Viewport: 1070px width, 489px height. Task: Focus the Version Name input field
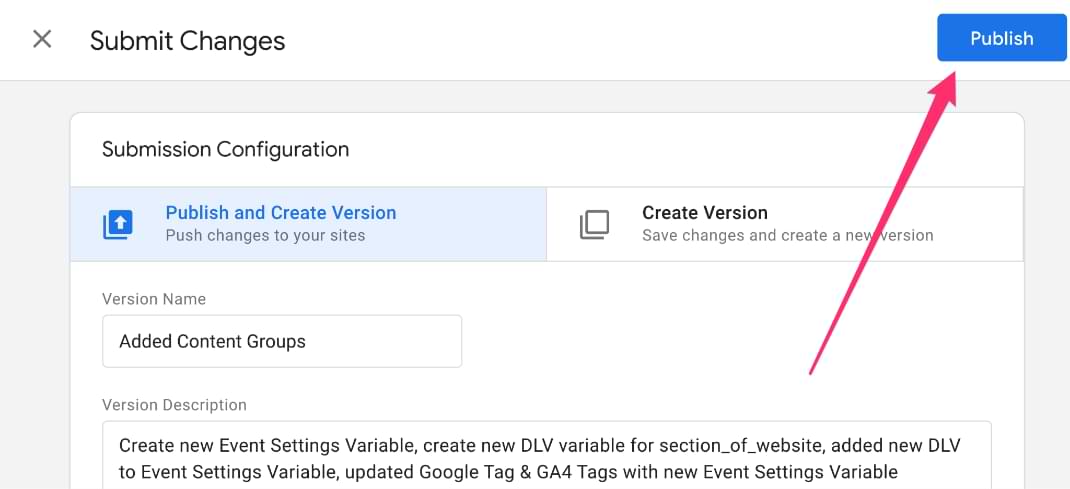[282, 341]
